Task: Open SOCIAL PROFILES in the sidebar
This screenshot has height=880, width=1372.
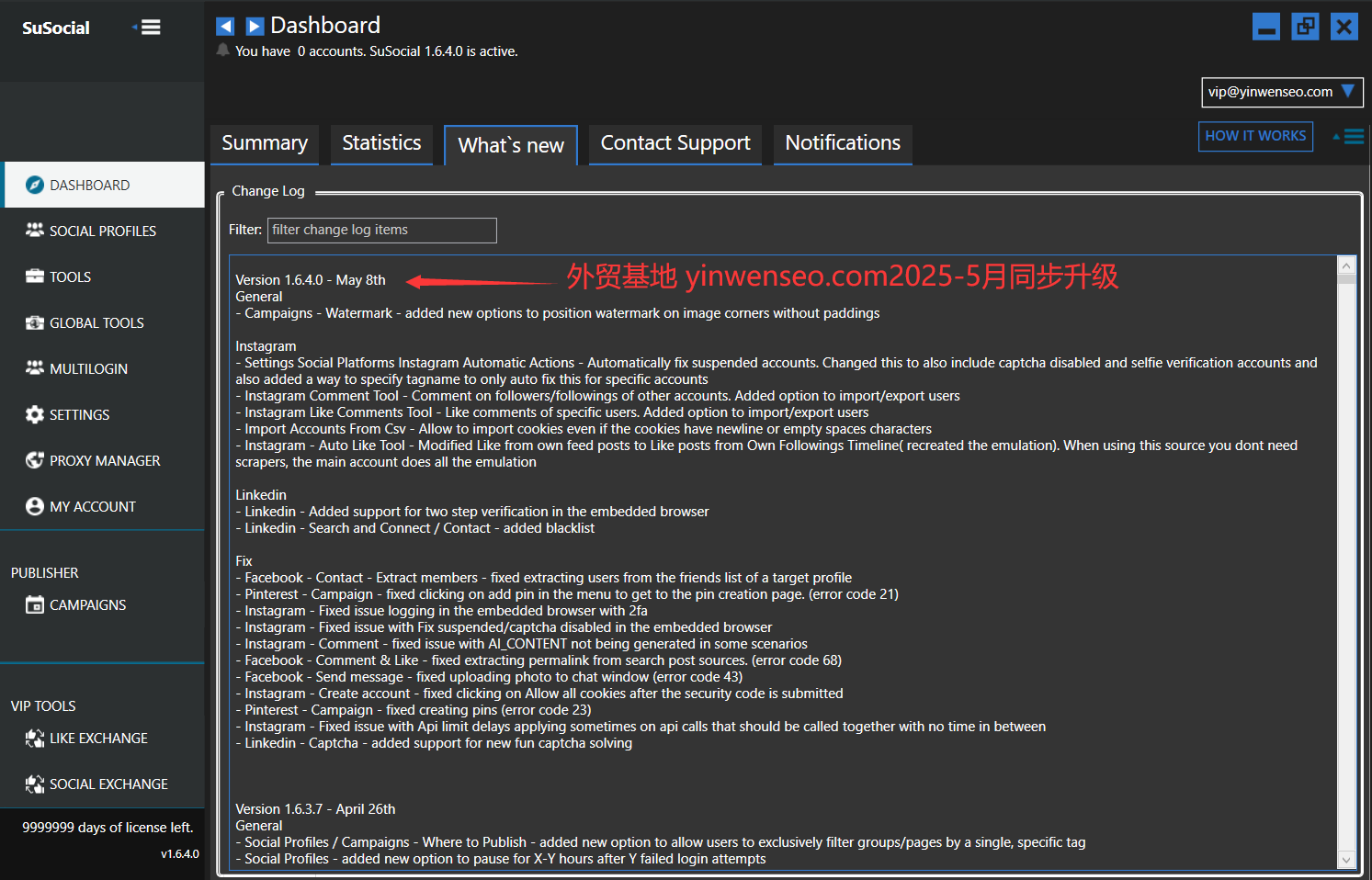Action: [102, 231]
